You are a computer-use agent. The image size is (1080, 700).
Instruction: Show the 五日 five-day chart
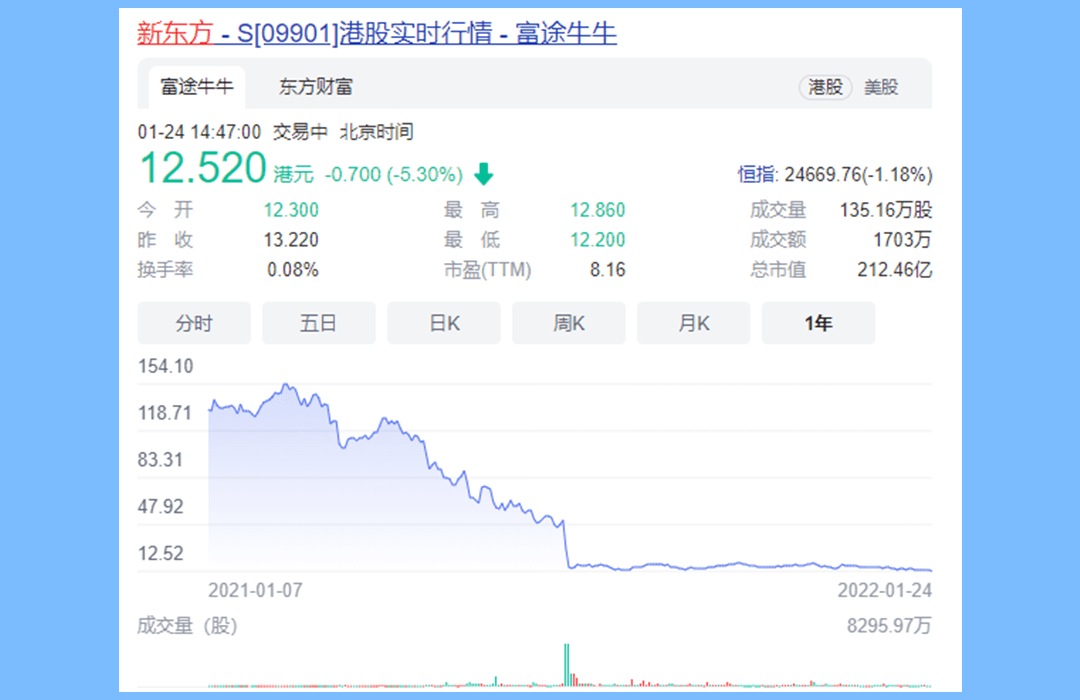point(319,322)
